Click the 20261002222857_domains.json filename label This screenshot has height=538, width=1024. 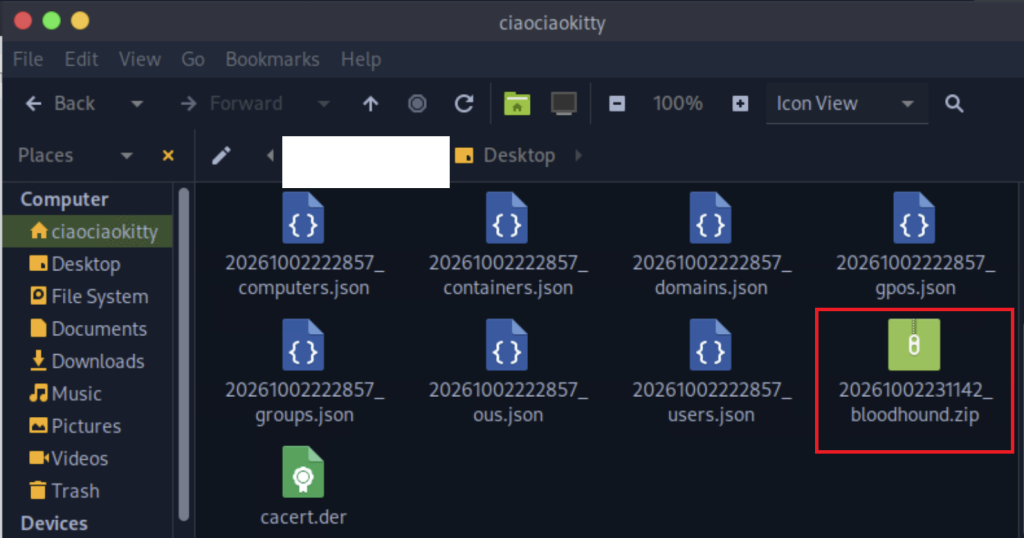coord(712,275)
